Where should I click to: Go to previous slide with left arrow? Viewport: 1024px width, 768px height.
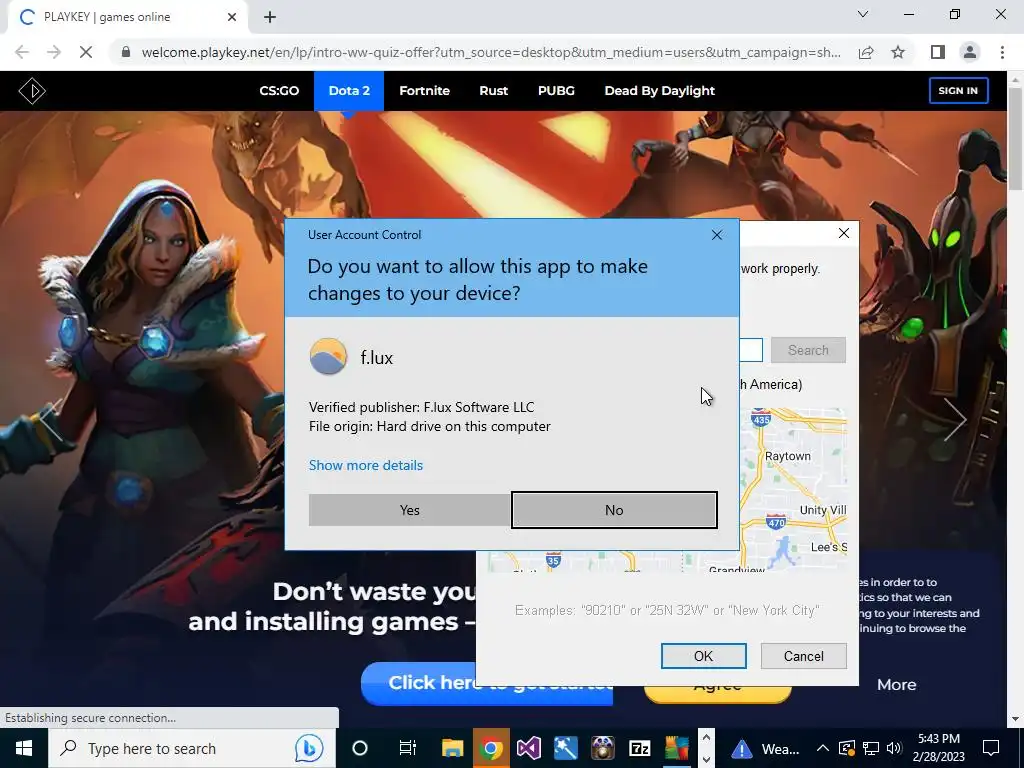click(x=50, y=419)
